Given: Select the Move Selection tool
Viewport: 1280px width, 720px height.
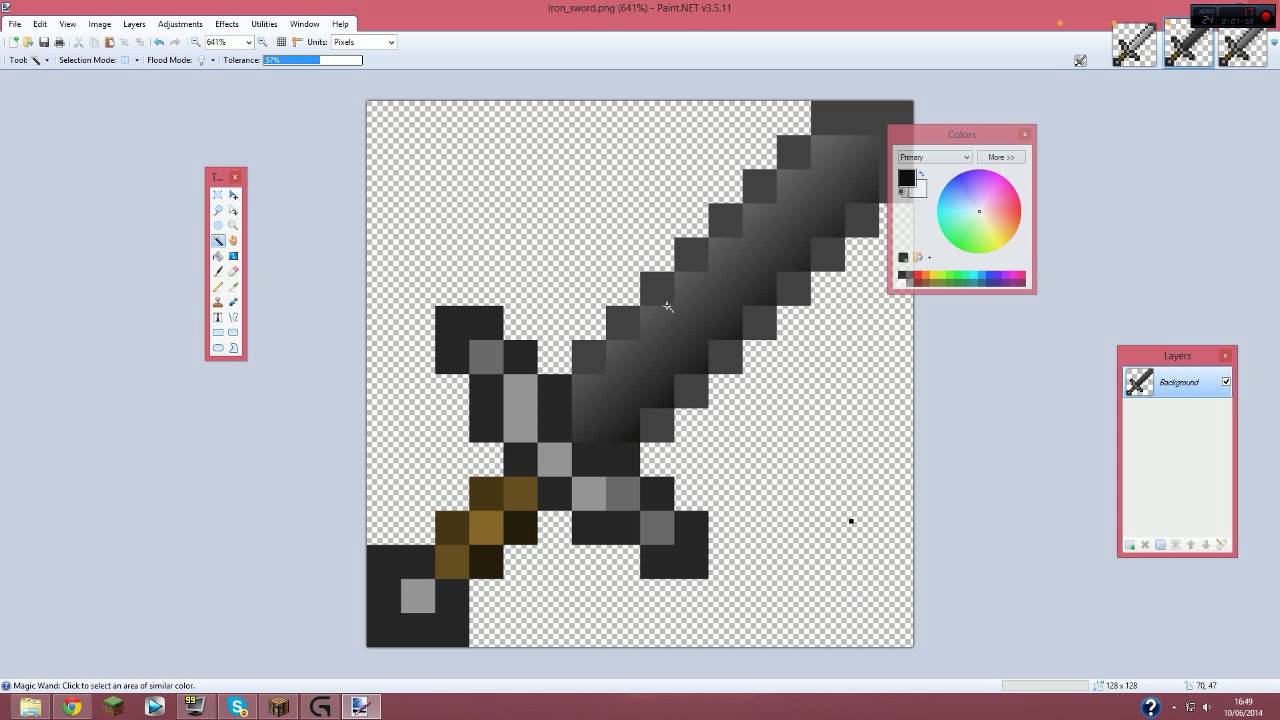Looking at the screenshot, I should pos(233,210).
